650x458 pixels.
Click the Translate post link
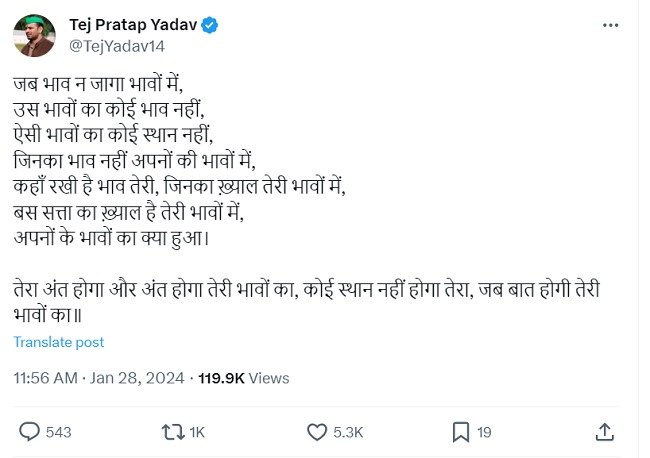(59, 342)
